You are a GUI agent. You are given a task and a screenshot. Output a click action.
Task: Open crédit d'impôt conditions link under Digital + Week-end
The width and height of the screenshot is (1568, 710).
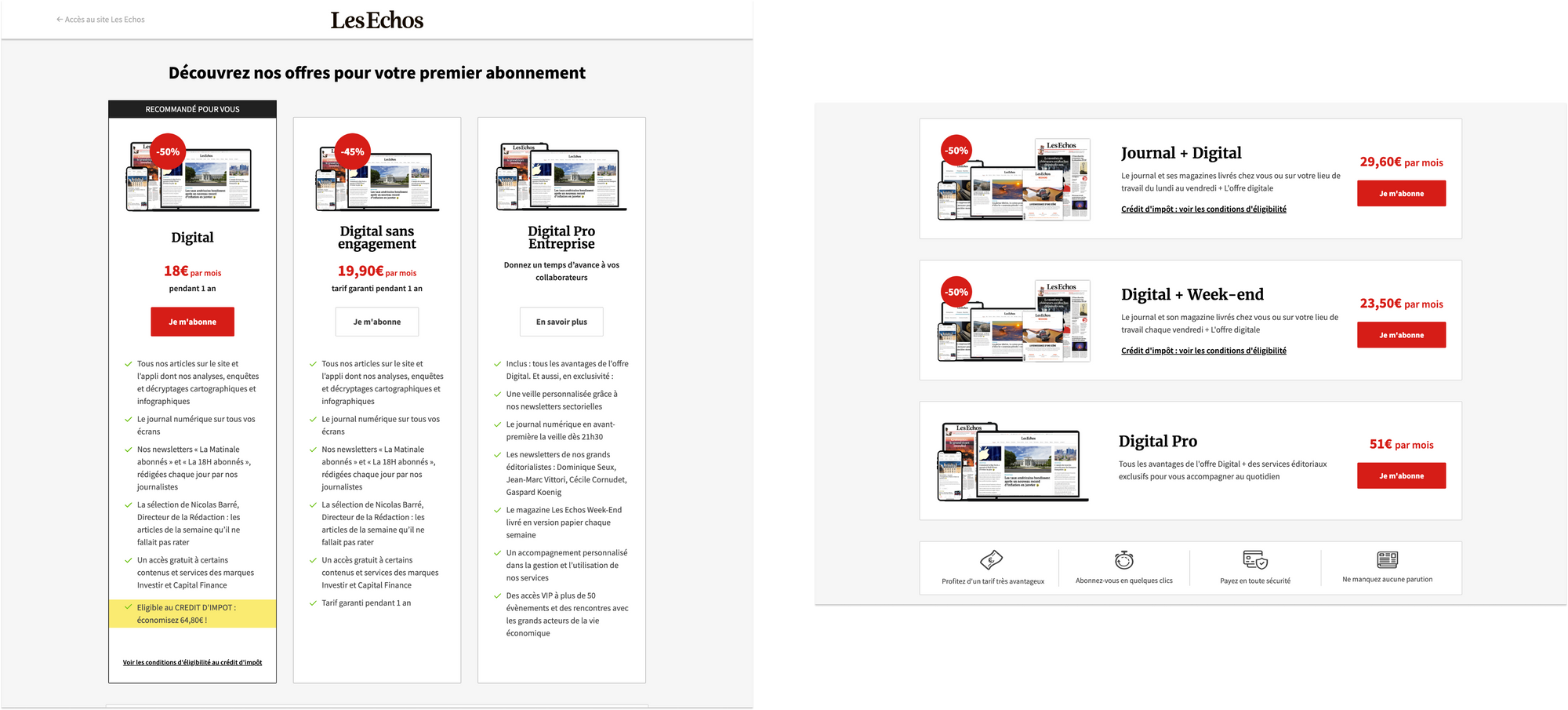(x=1203, y=351)
